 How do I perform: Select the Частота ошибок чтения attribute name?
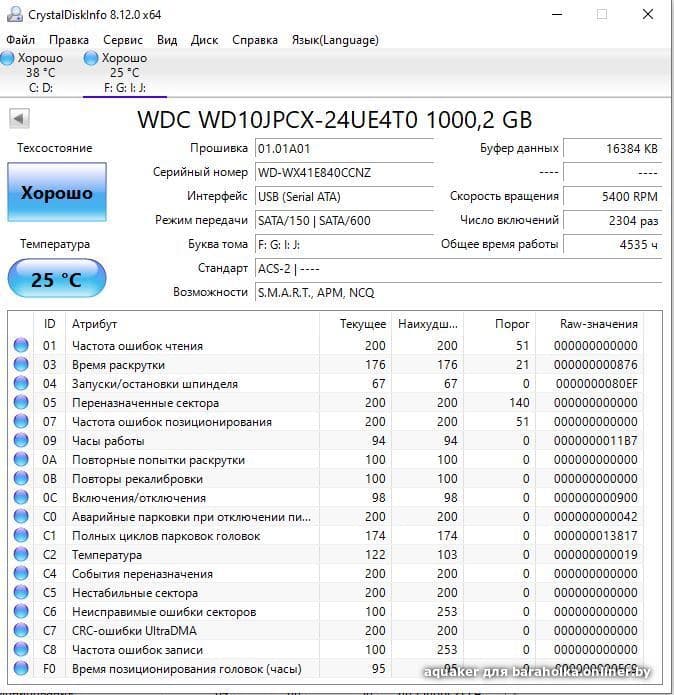(137, 346)
